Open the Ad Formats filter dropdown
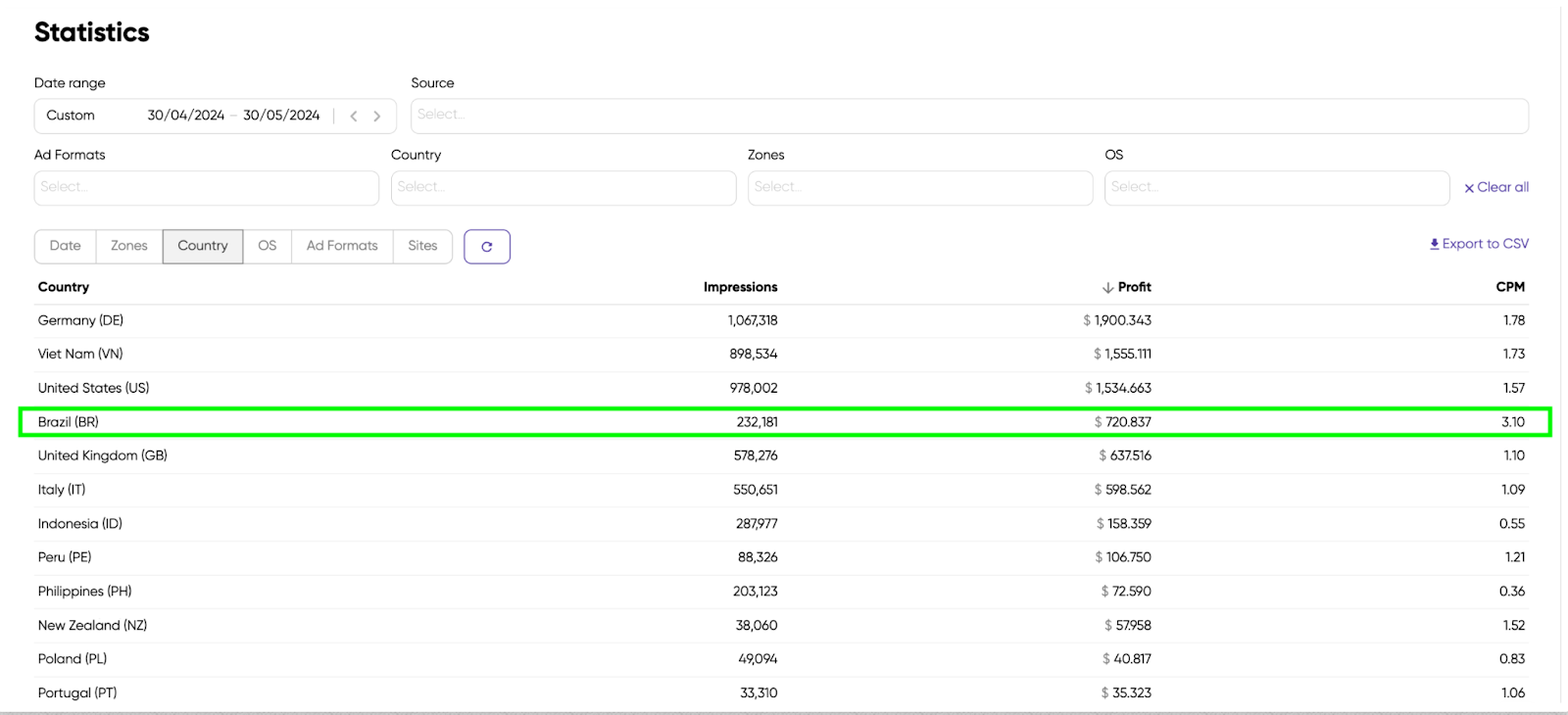This screenshot has height=715, width=1568. pos(206,188)
